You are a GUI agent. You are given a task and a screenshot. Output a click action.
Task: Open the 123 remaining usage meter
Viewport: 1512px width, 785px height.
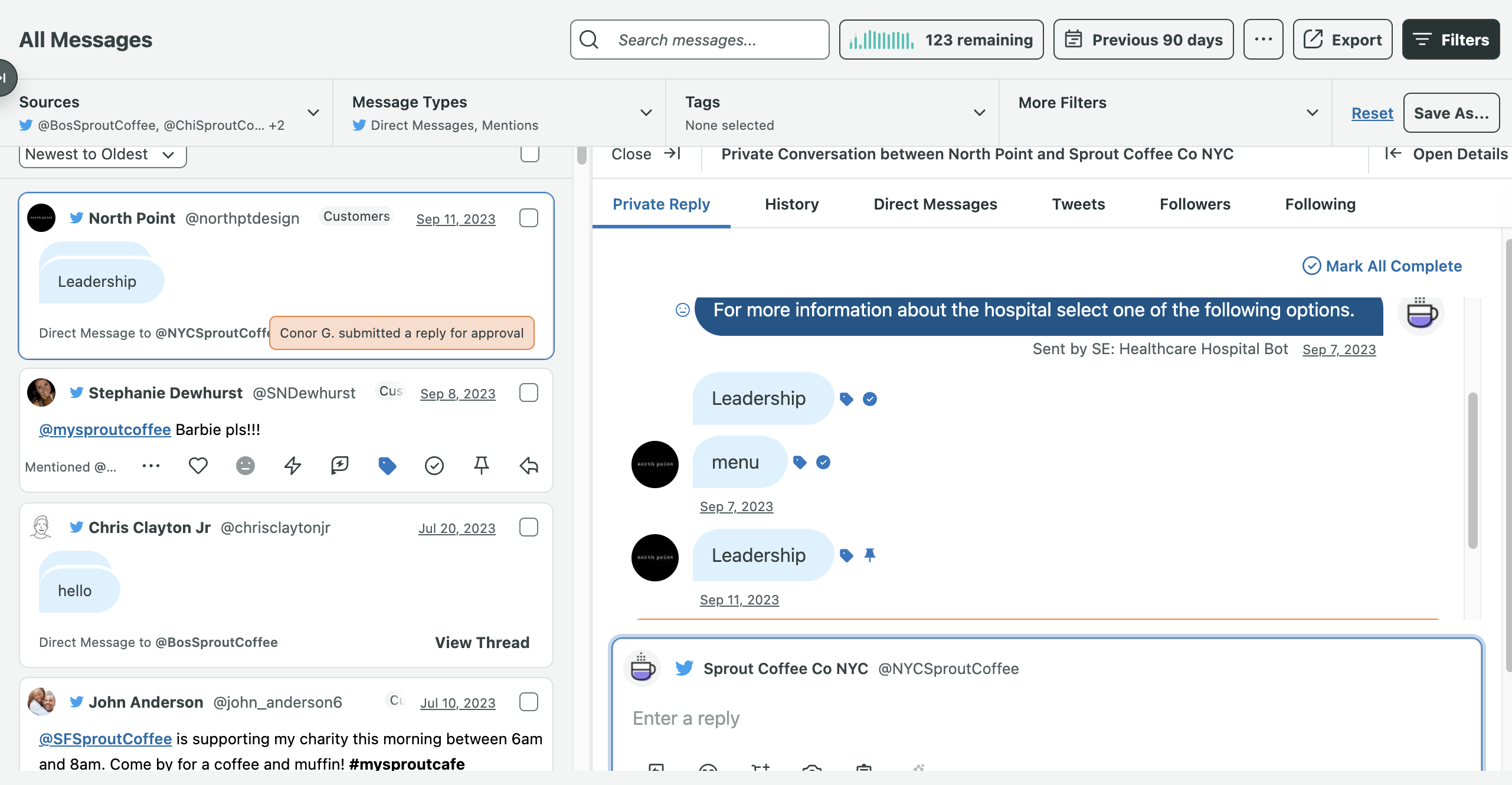(941, 39)
